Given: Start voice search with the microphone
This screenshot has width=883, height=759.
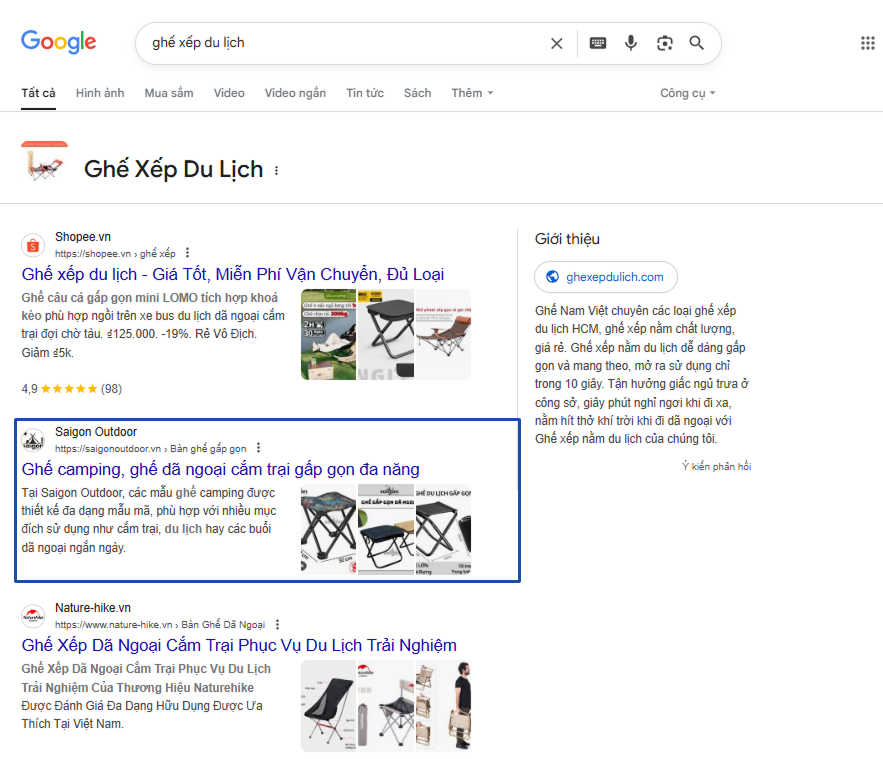Looking at the screenshot, I should [631, 43].
